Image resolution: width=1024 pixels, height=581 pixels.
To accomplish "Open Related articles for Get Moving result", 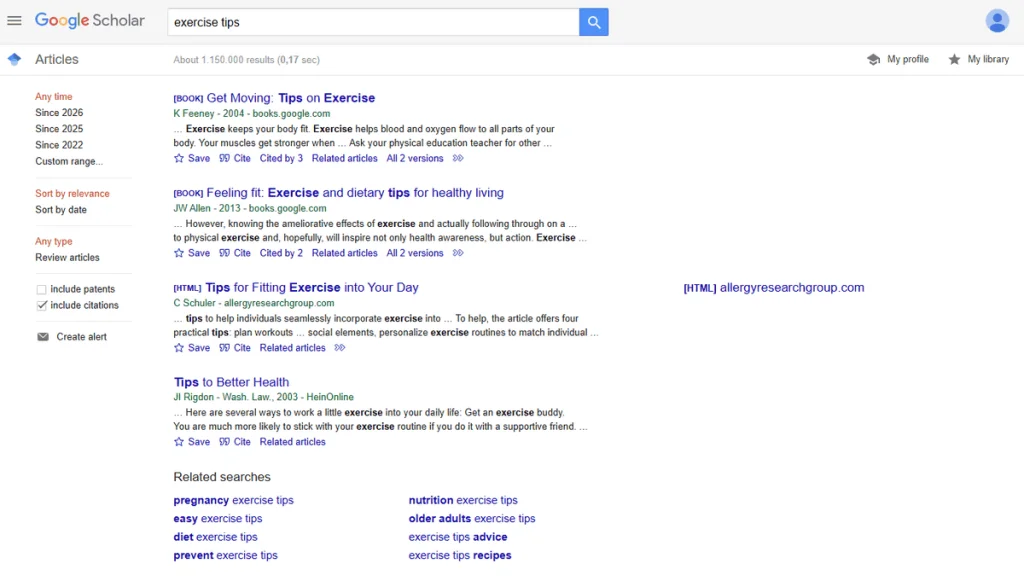I will [x=344, y=158].
